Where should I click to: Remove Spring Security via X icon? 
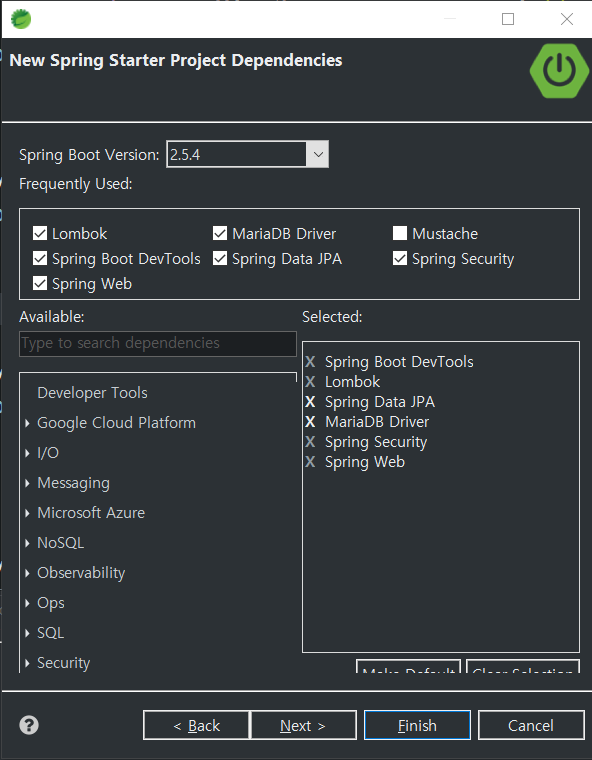tap(310, 442)
